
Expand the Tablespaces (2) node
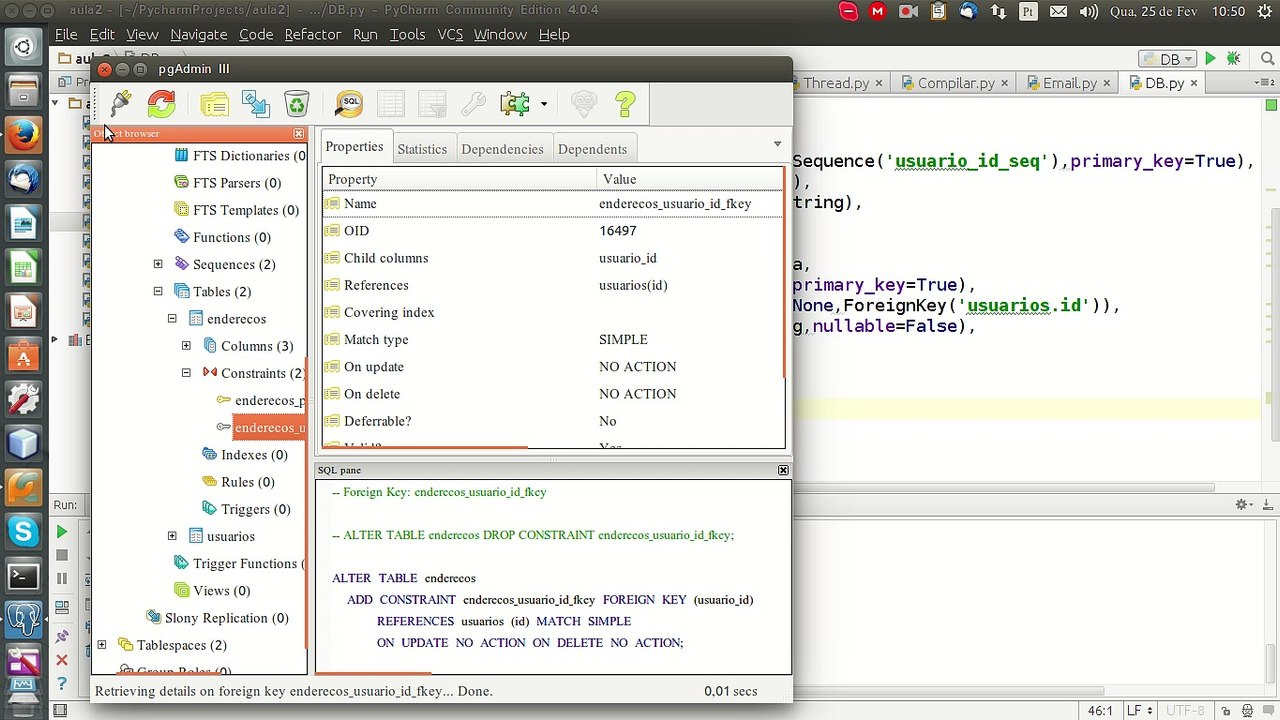[x=102, y=645]
